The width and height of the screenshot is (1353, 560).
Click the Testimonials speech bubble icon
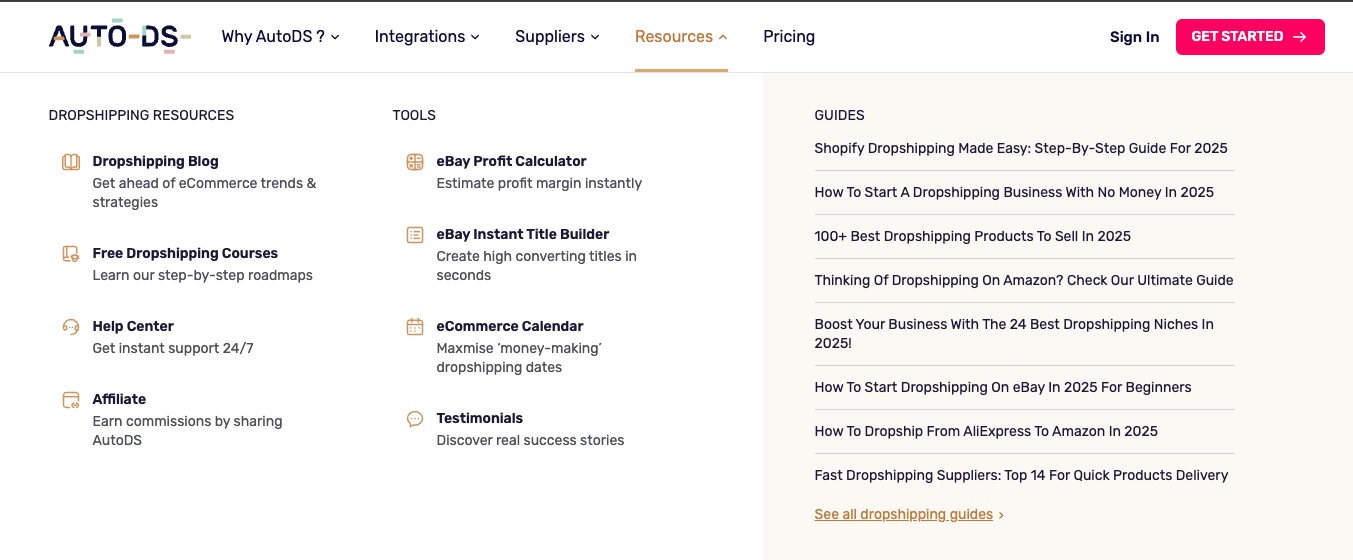pos(415,419)
